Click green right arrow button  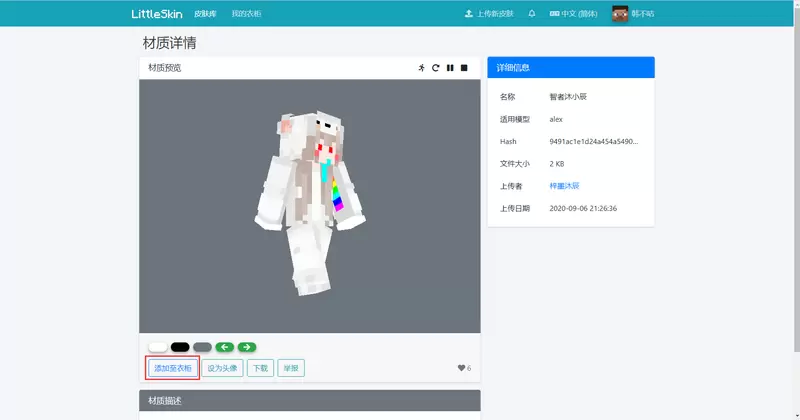tap(247, 347)
